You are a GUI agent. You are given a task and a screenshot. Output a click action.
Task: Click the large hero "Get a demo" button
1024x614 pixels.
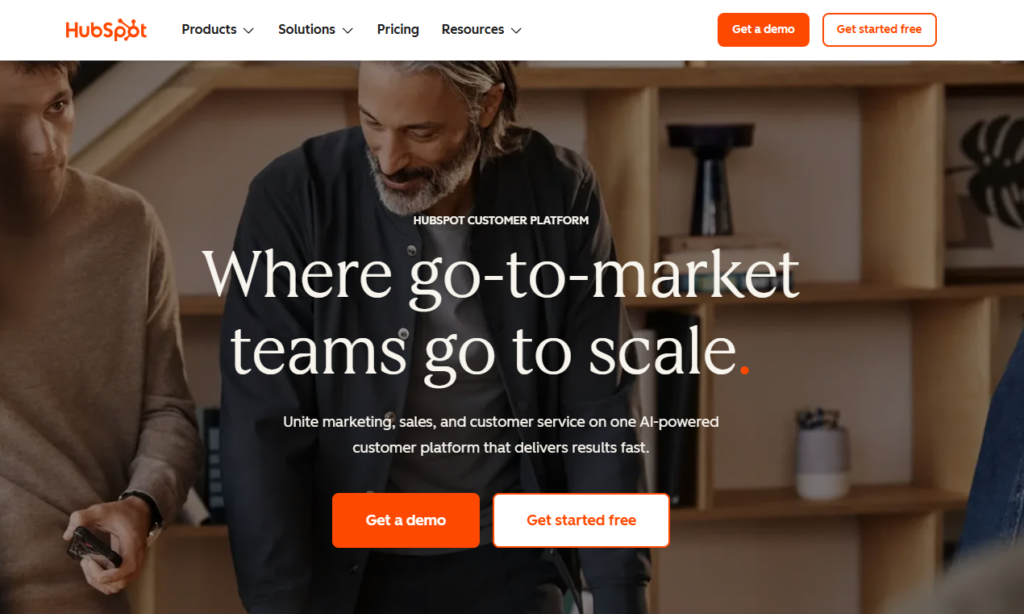[x=406, y=520]
